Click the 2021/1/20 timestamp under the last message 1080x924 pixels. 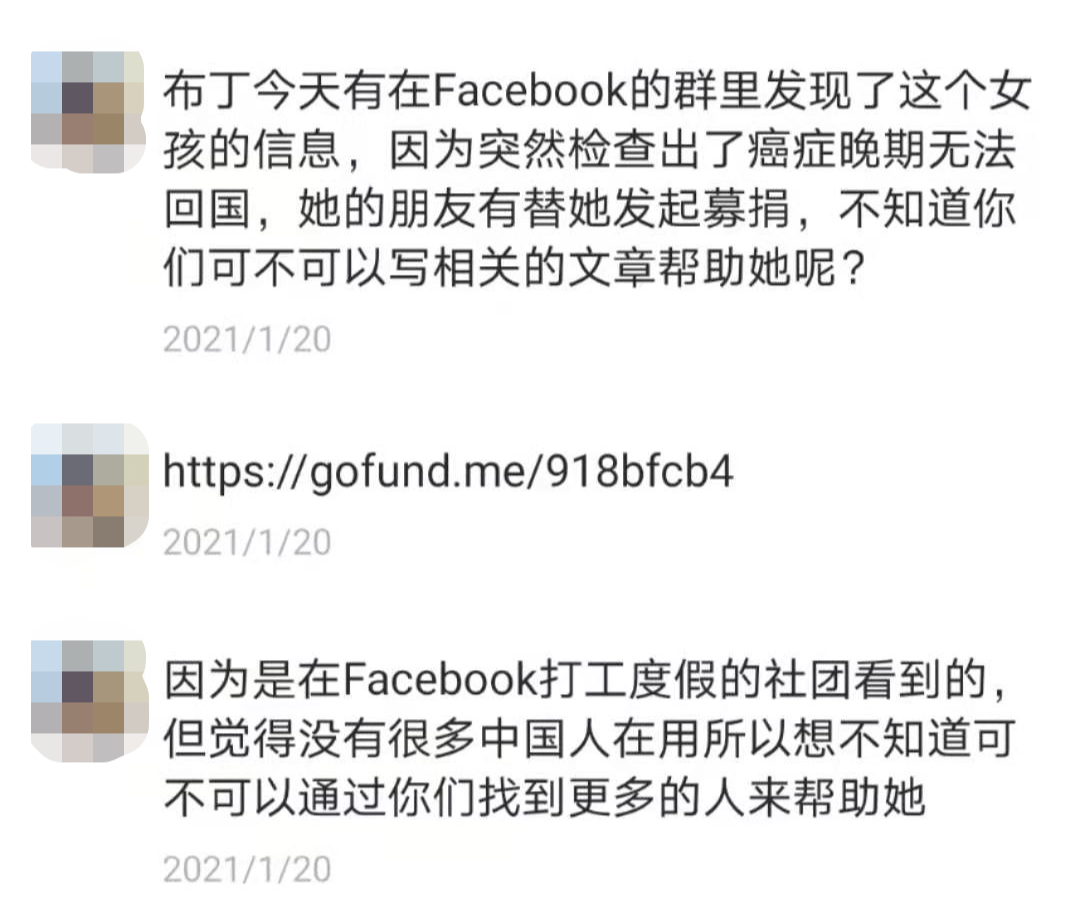[247, 870]
